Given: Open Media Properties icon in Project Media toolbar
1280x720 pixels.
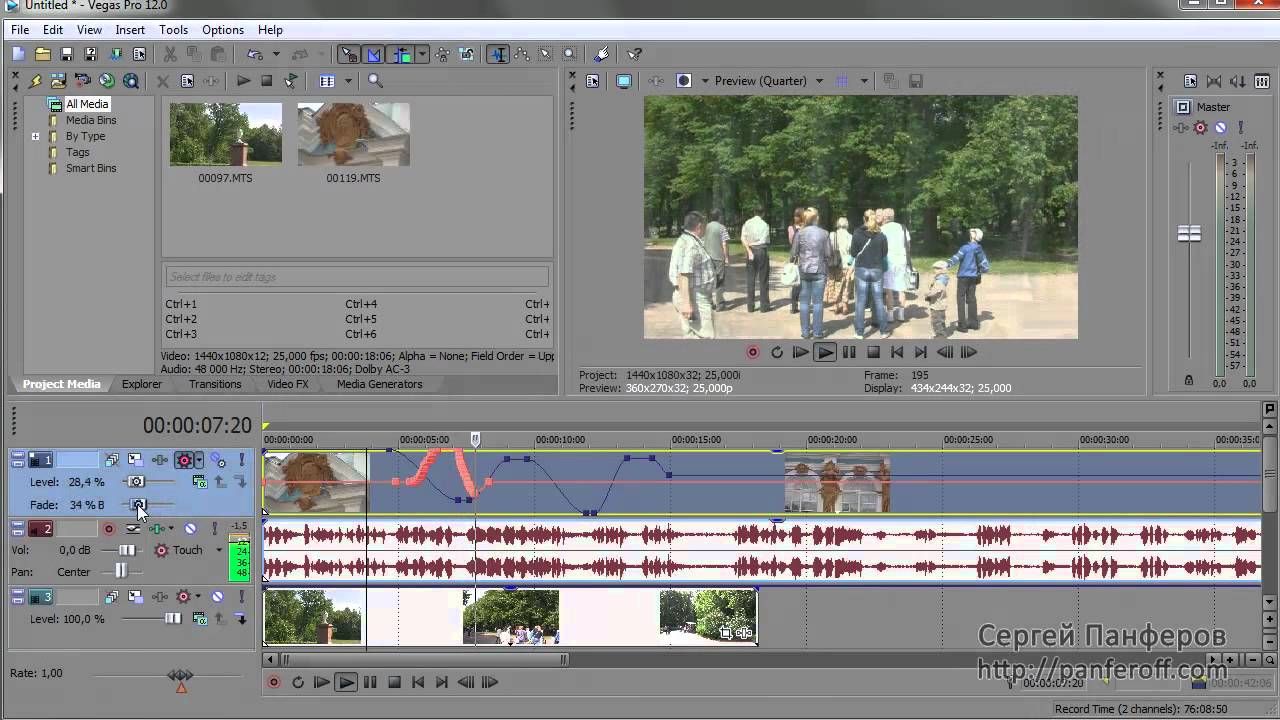Looking at the screenshot, I should point(187,81).
